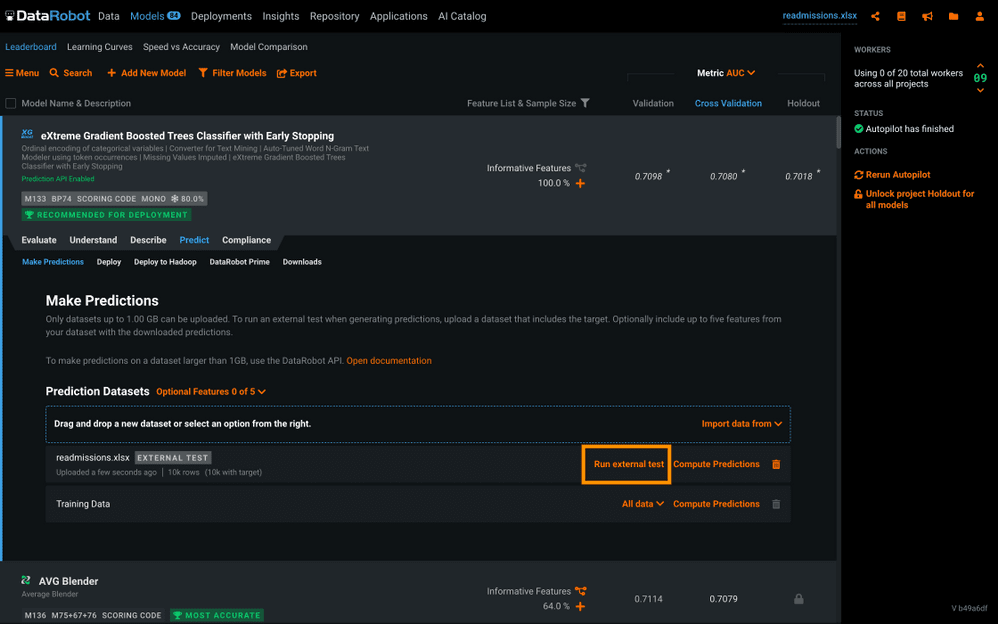
Task: Go to the Repository page
Action: pos(334,17)
